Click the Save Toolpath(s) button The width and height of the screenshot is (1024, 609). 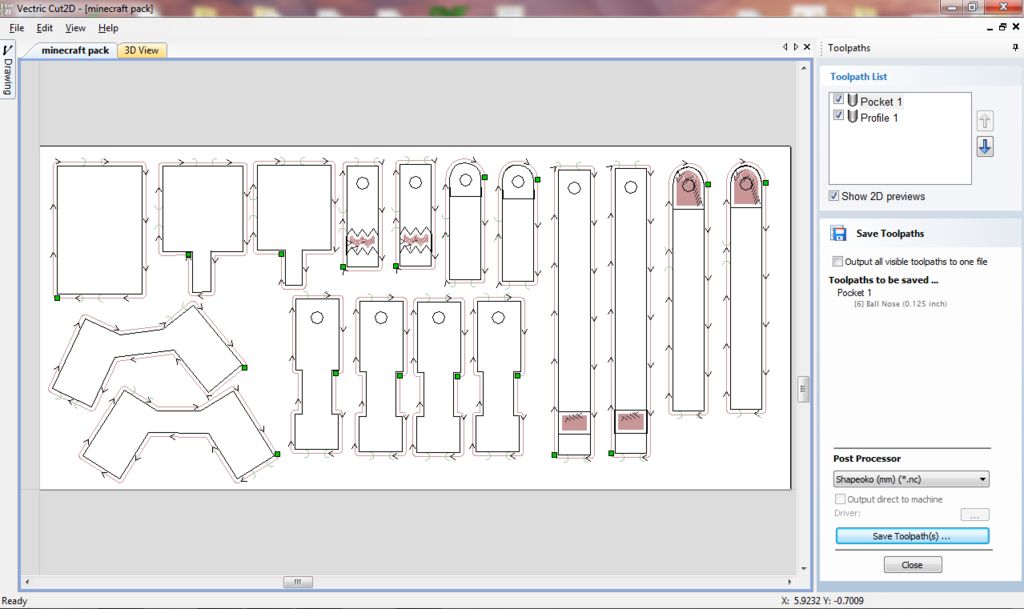(x=911, y=536)
